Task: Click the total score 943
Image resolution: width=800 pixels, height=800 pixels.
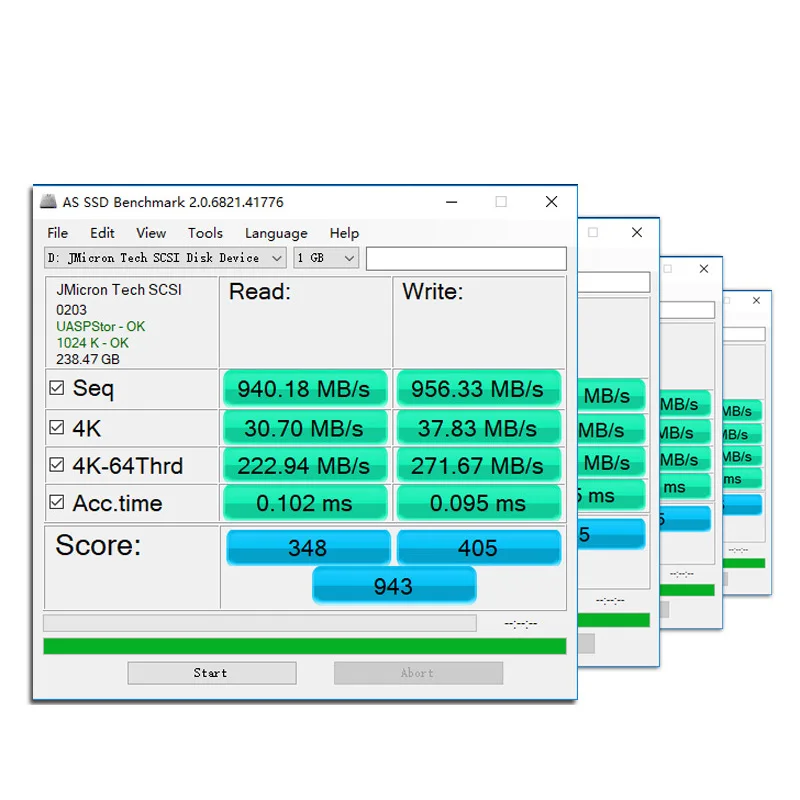Action: (x=394, y=585)
